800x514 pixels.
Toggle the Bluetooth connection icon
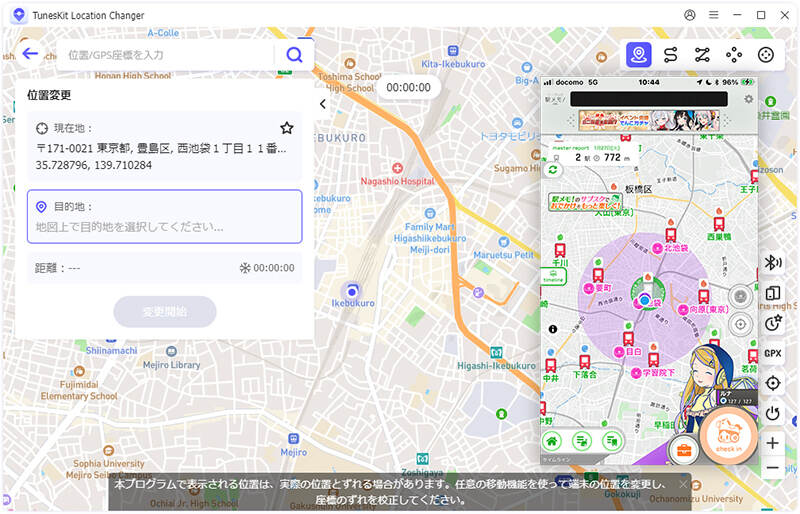(x=772, y=262)
